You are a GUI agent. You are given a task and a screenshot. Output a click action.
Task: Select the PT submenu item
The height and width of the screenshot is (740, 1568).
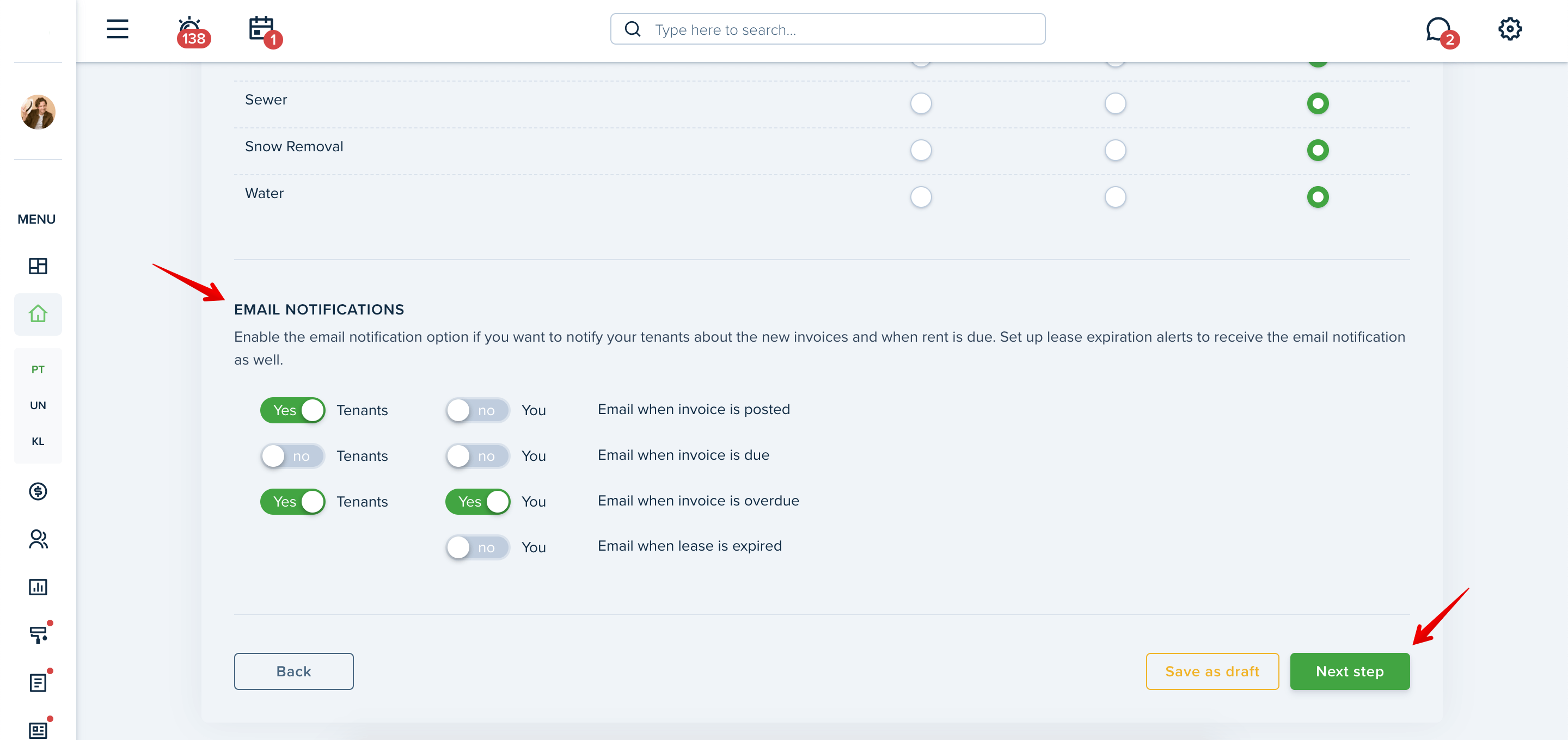pyautogui.click(x=38, y=369)
